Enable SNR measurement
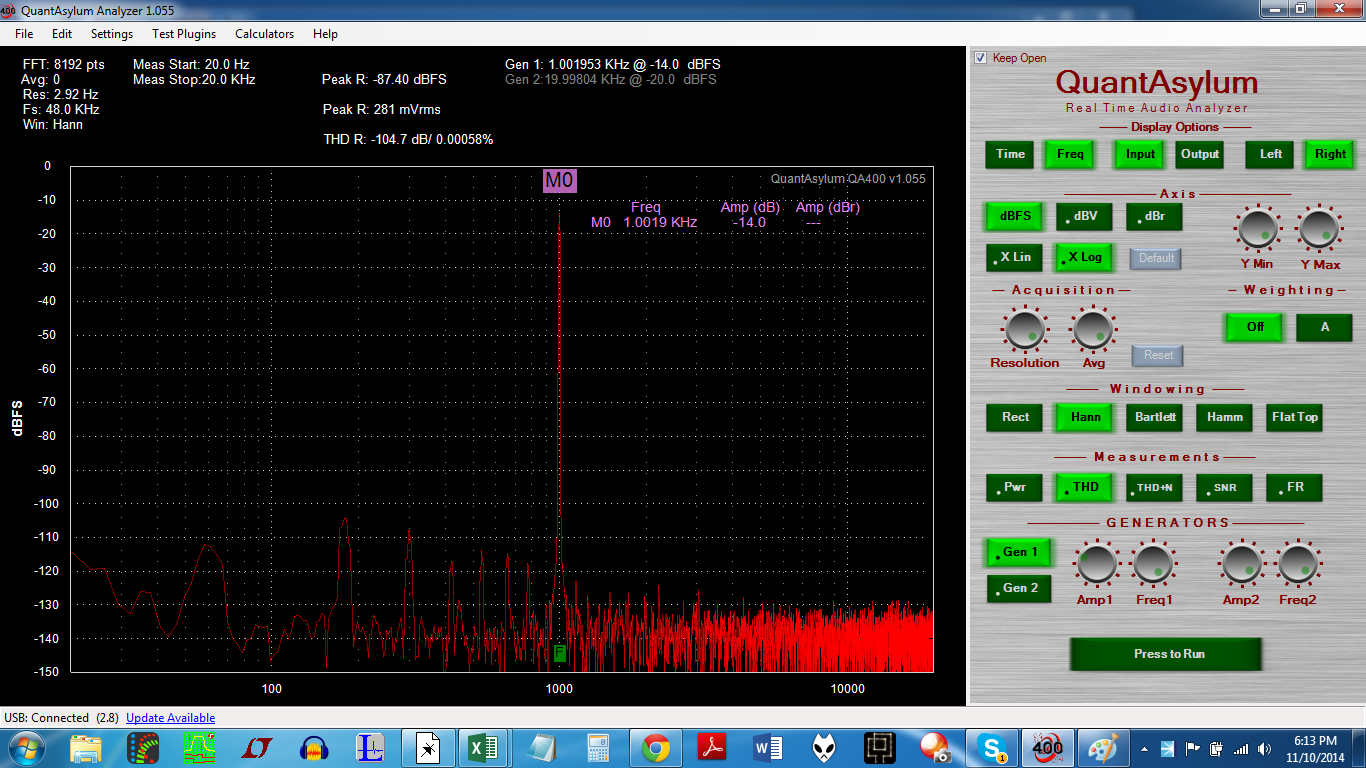The image size is (1366, 768). click(1224, 488)
